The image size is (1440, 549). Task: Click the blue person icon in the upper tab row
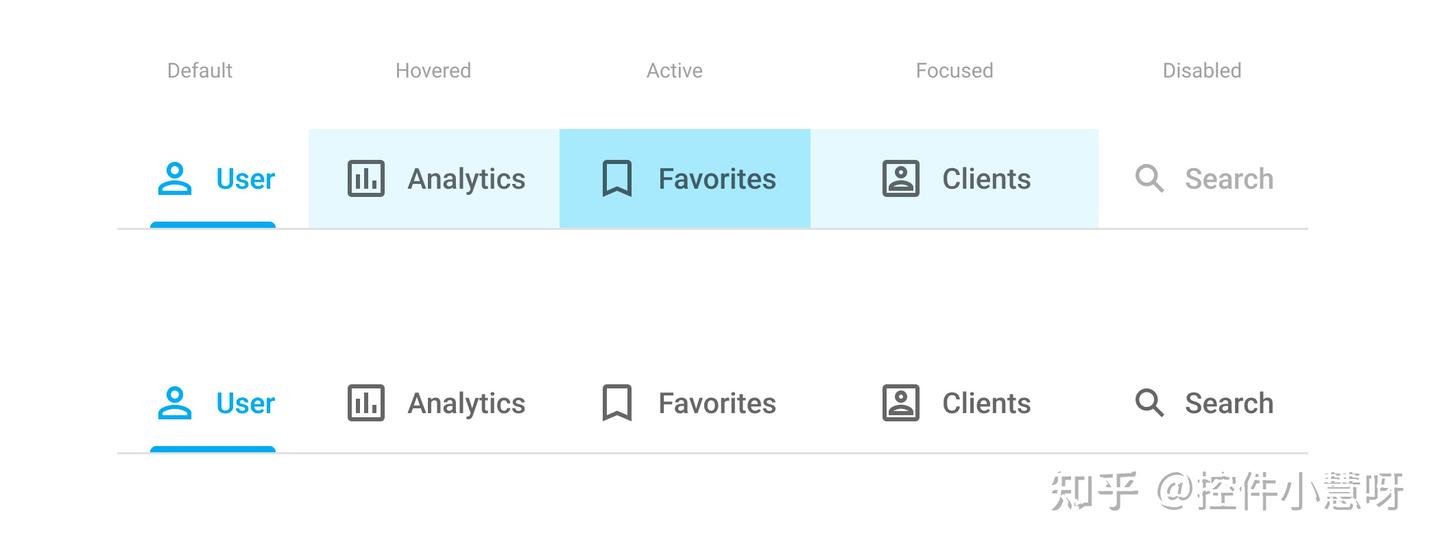(x=175, y=179)
